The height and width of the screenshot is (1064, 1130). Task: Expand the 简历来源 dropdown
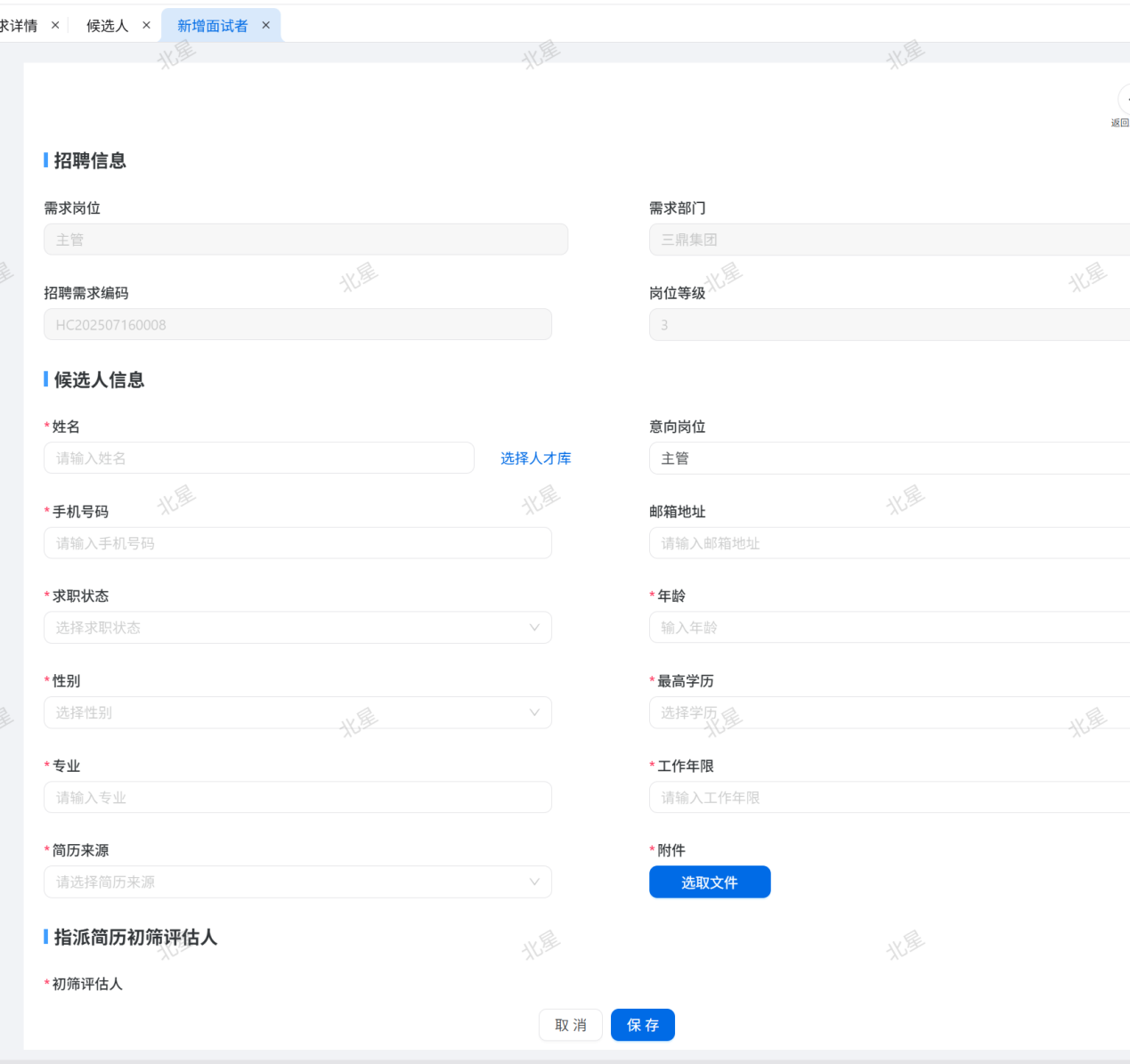click(297, 882)
